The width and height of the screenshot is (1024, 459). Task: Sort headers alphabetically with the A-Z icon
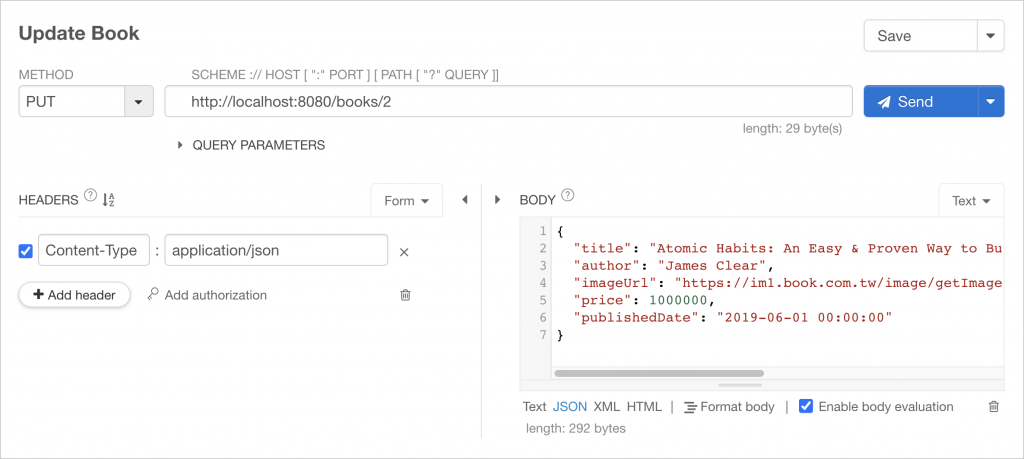(x=109, y=200)
